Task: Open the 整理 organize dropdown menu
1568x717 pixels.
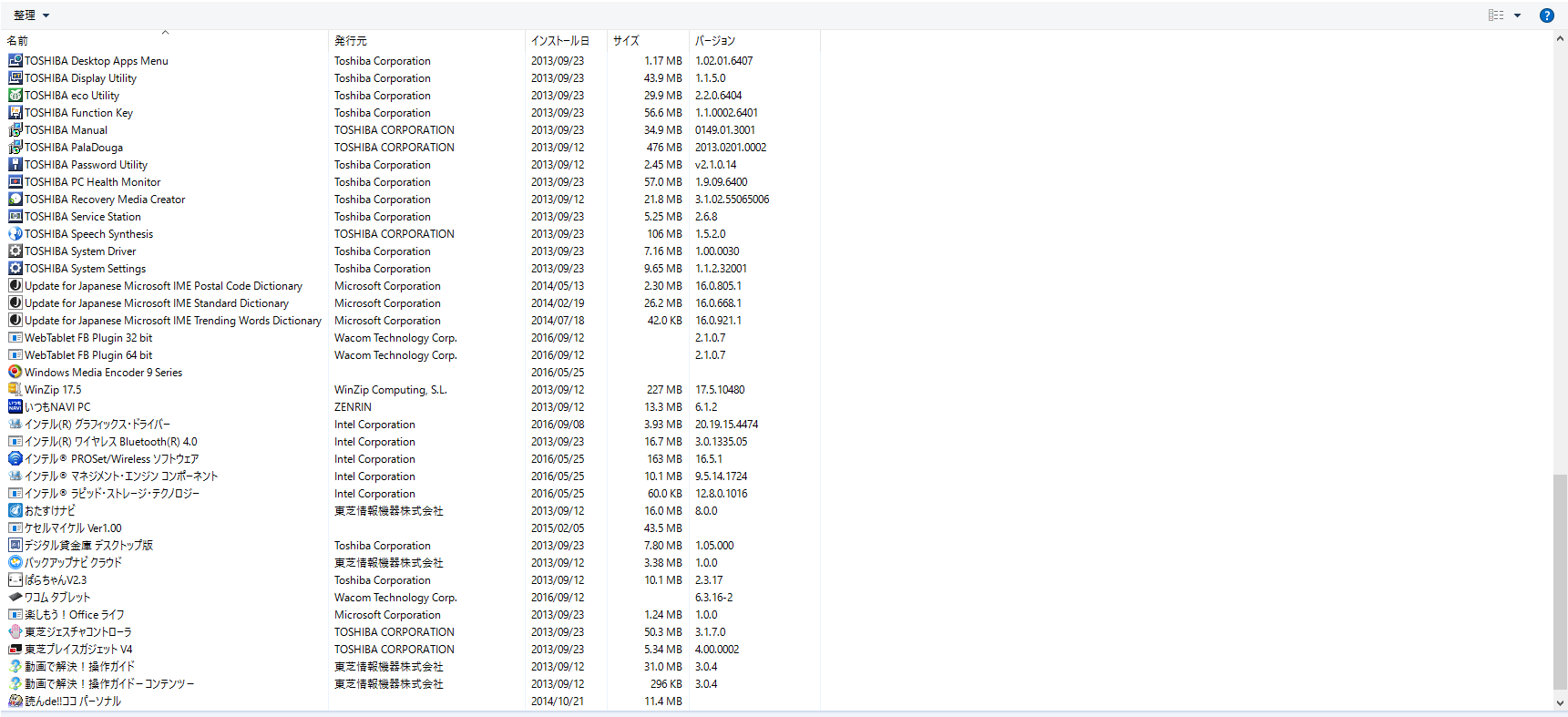Action: click(x=32, y=15)
